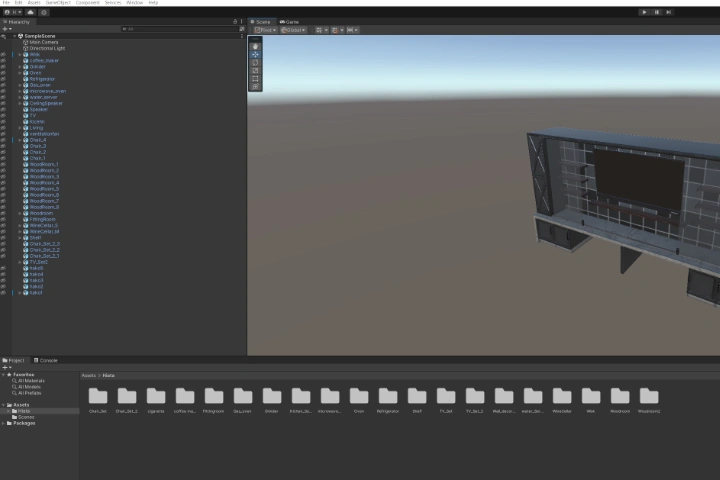Open the Pivot handle position dropdown

tap(265, 30)
